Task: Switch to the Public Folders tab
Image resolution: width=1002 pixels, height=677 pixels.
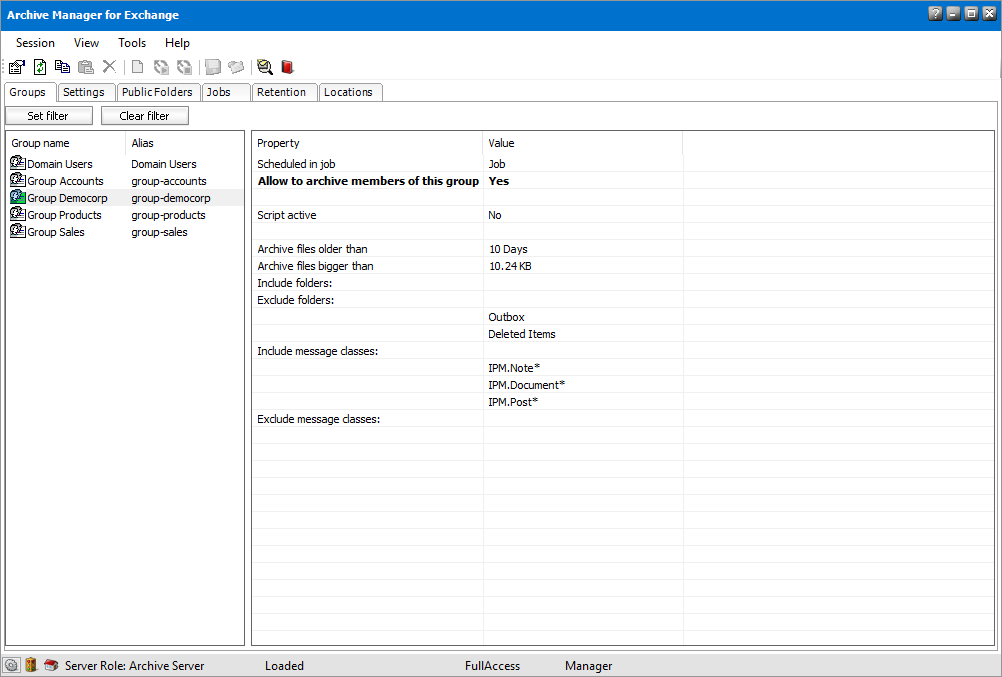Action: (x=157, y=92)
